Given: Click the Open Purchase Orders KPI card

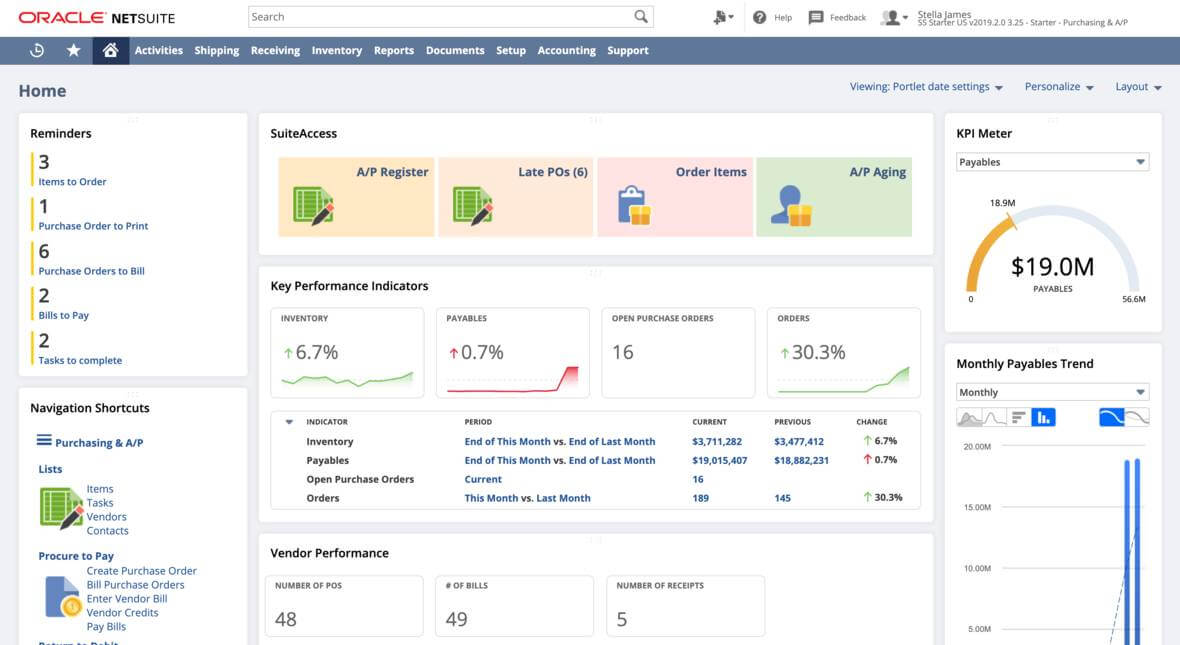Looking at the screenshot, I should click(x=678, y=352).
